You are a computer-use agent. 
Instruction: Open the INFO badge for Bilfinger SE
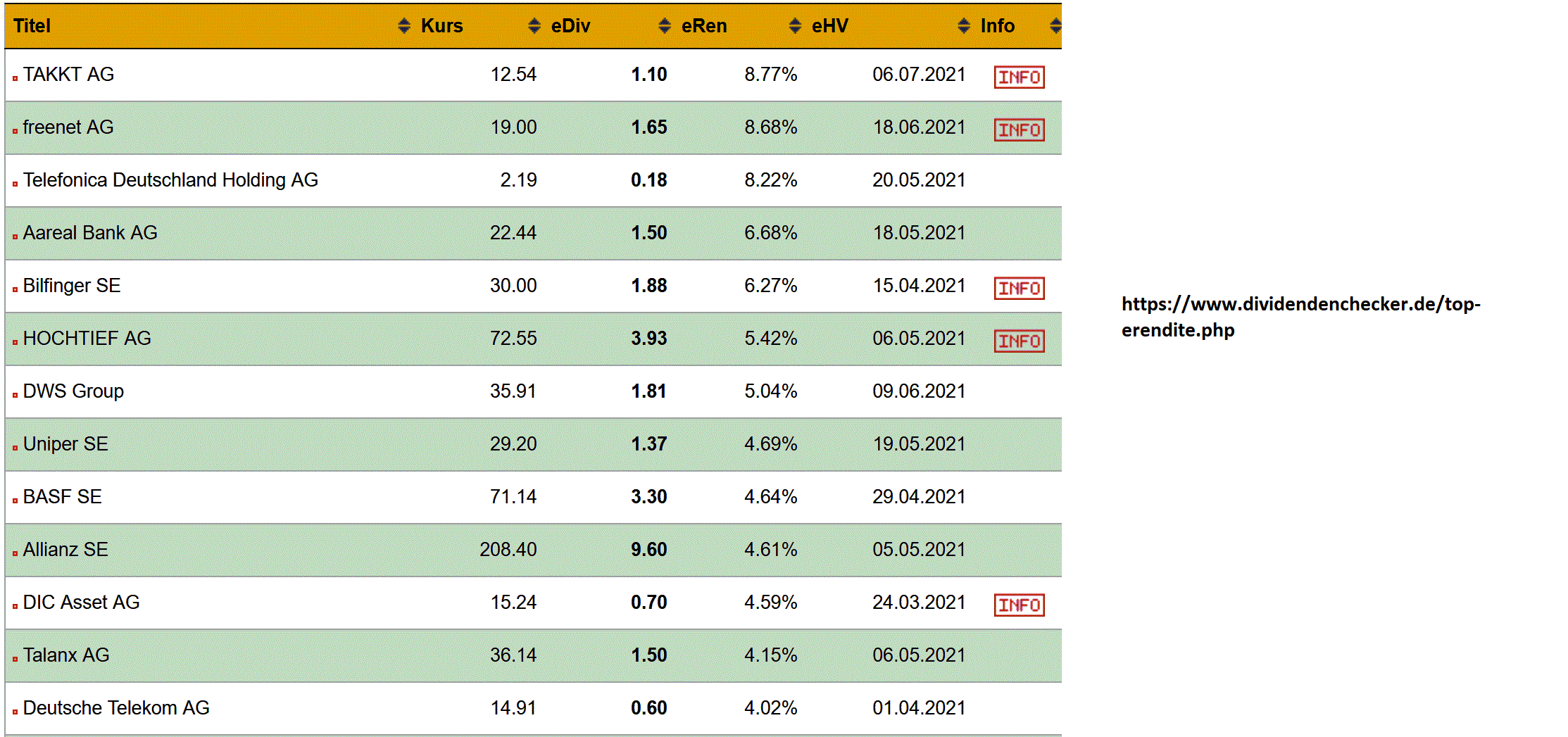[x=1019, y=288]
